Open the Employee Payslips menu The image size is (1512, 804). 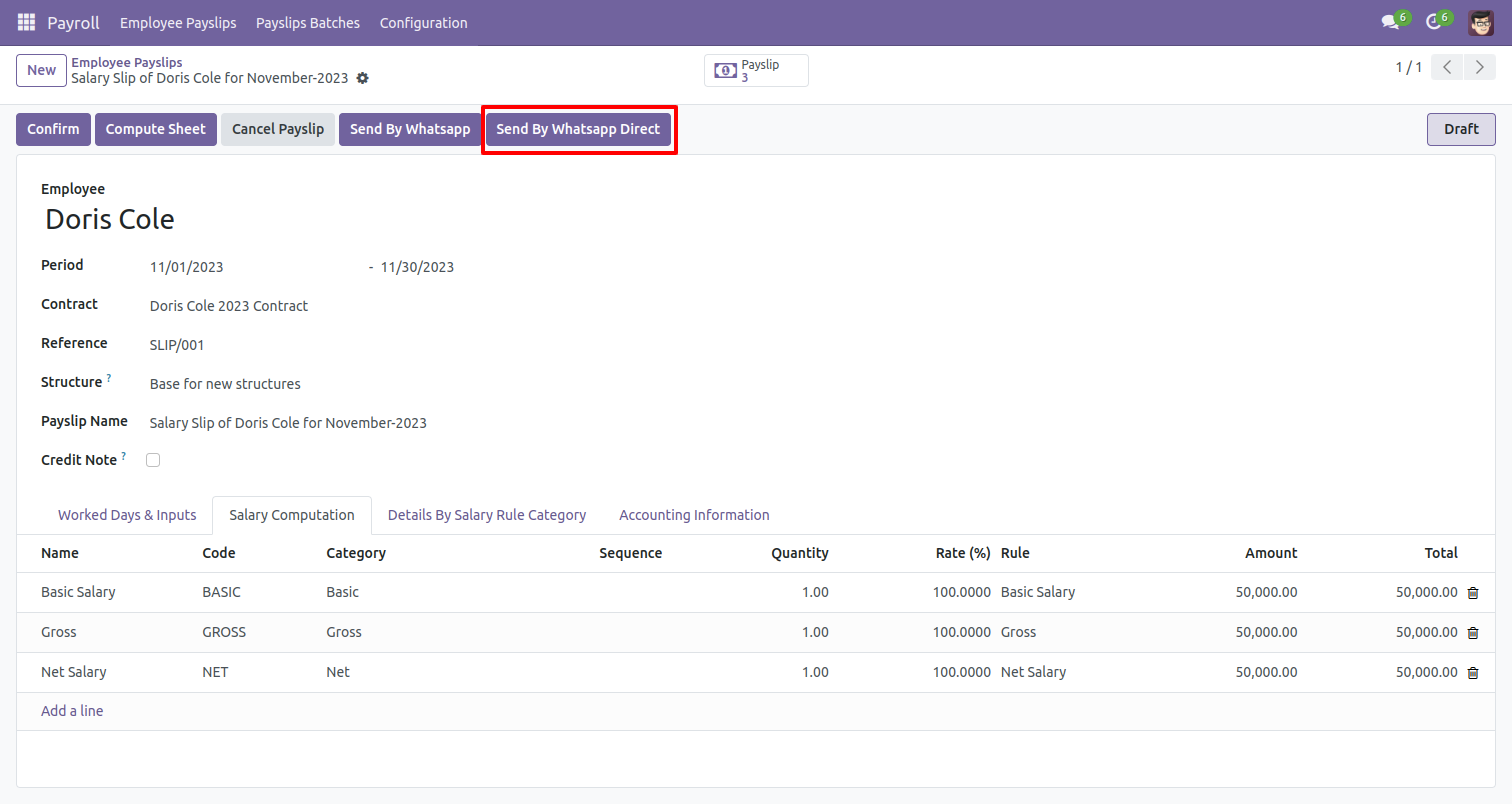(178, 22)
